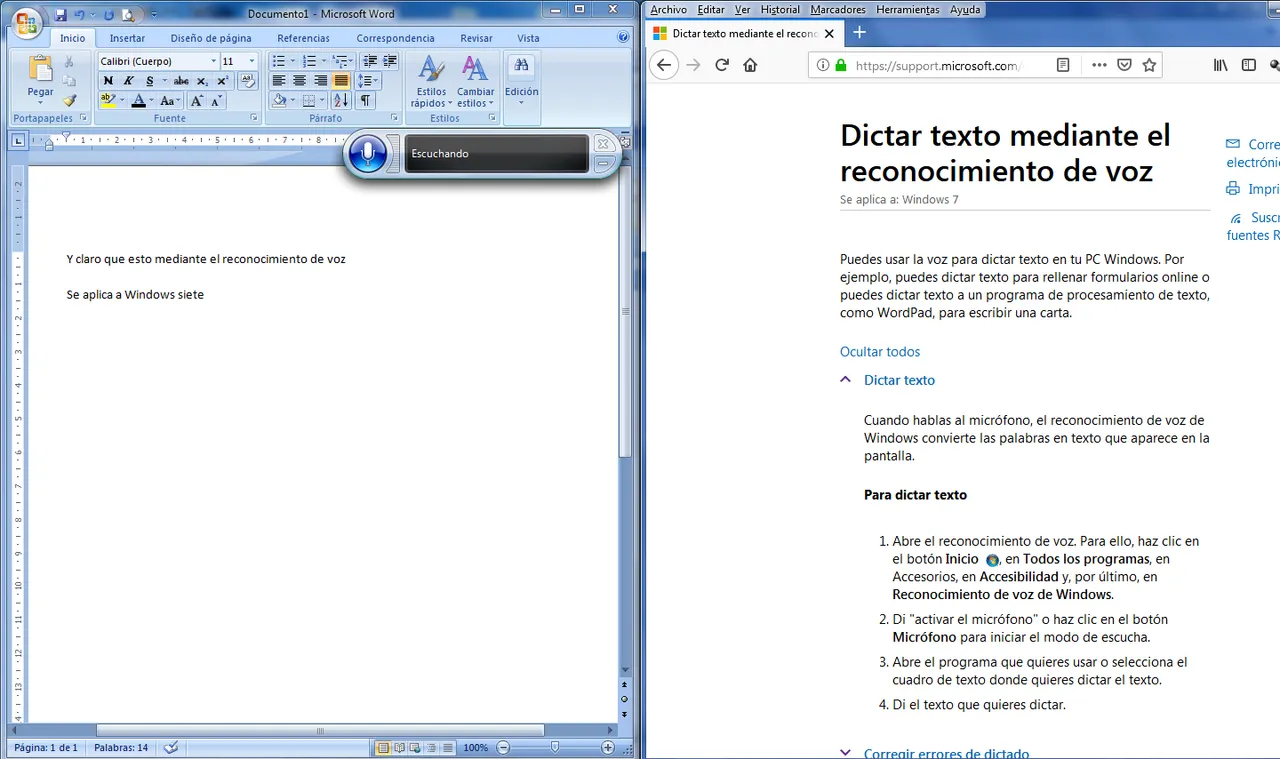Click the Ocultar todos link
1280x759 pixels.
[x=880, y=352]
